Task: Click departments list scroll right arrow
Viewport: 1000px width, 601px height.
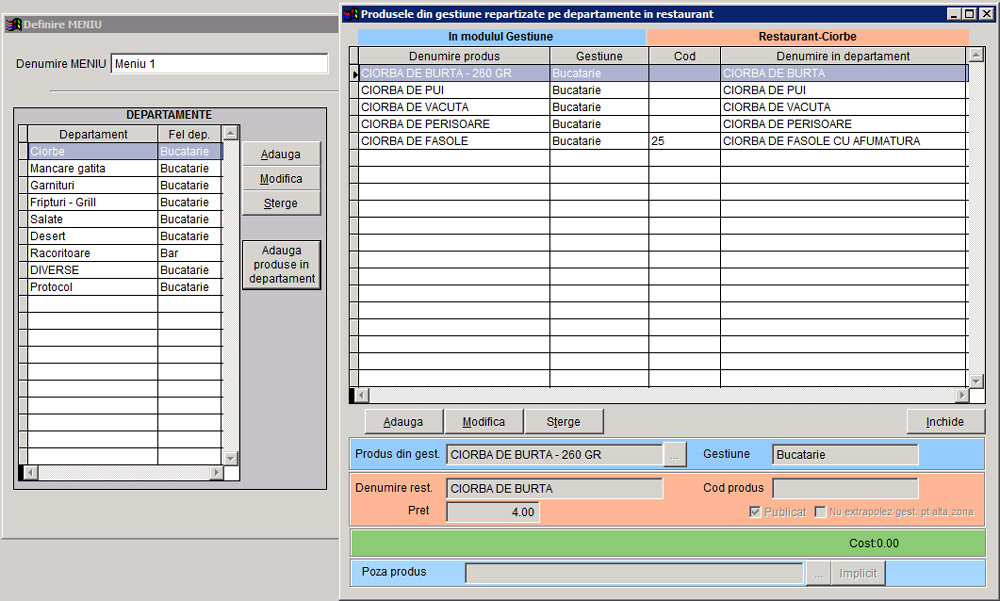Action: (216, 473)
